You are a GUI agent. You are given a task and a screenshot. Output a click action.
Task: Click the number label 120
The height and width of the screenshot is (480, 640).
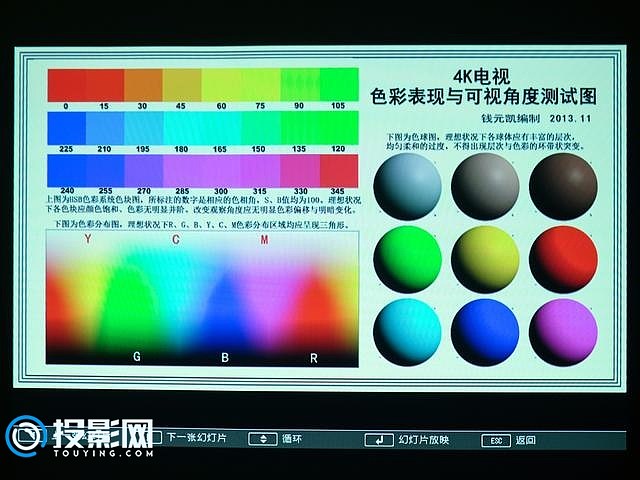coord(338,149)
